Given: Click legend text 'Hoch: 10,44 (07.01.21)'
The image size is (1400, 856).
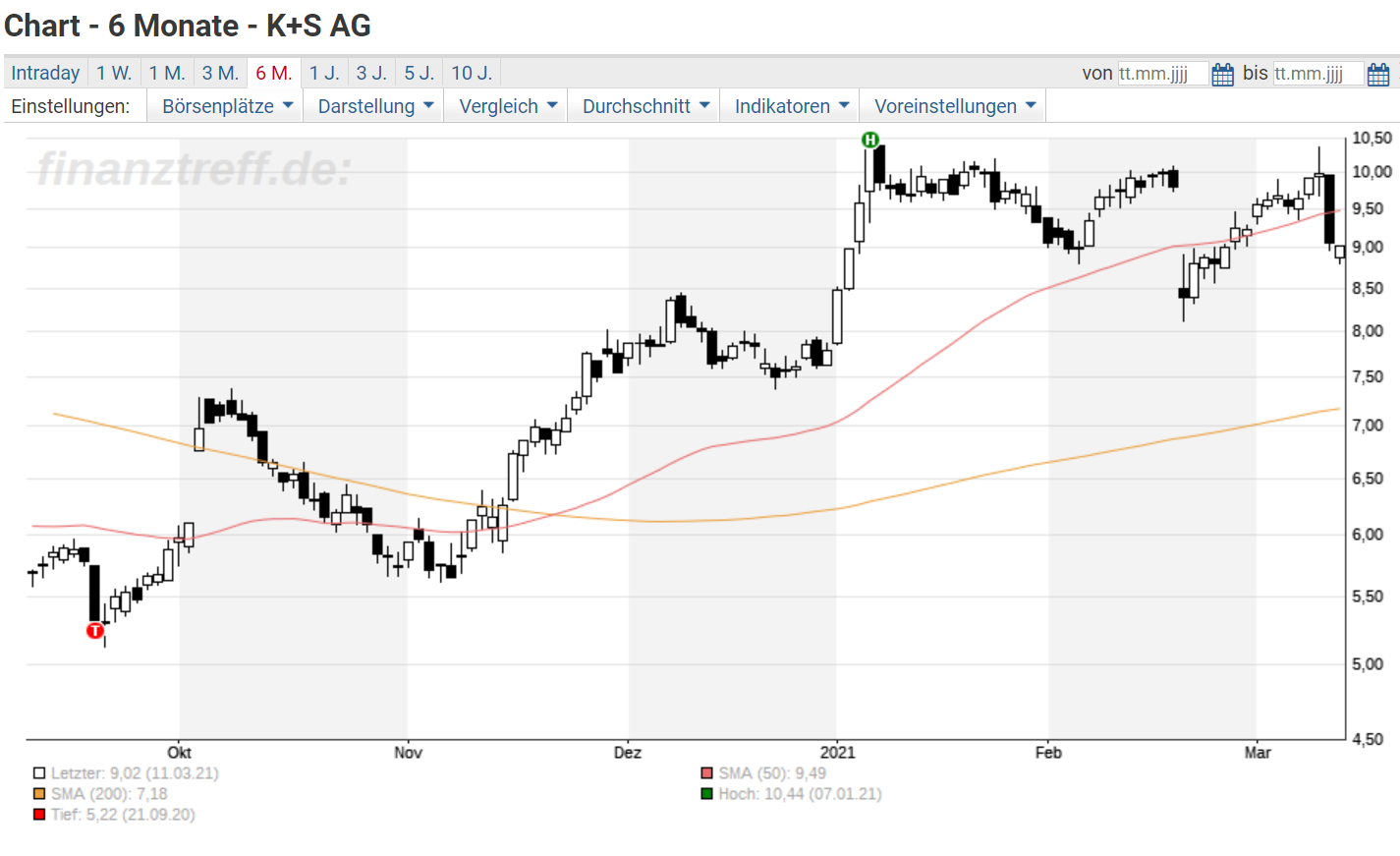Looking at the screenshot, I should coord(800,794).
